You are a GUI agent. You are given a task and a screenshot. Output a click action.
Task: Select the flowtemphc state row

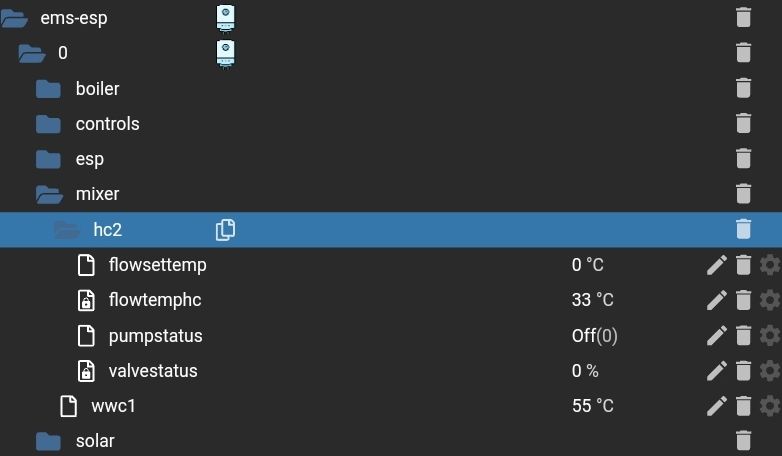coord(391,300)
